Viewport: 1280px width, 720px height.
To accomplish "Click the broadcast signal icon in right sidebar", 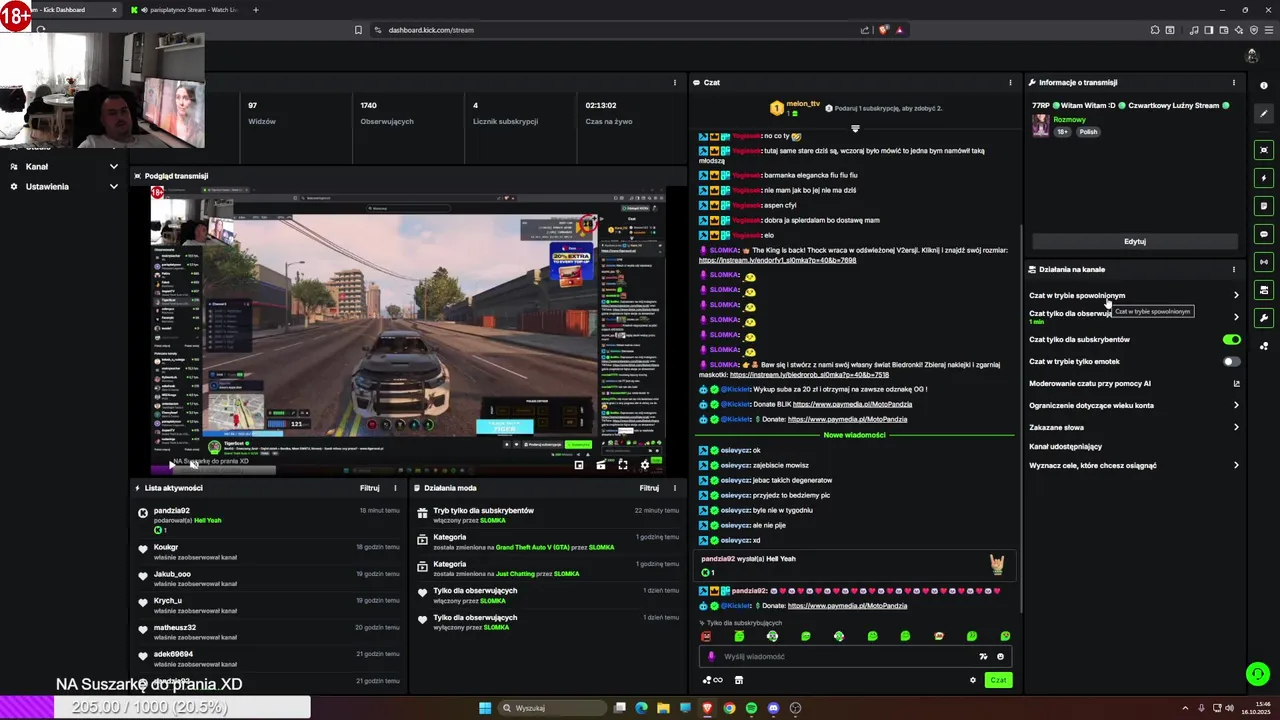I will click(1264, 262).
